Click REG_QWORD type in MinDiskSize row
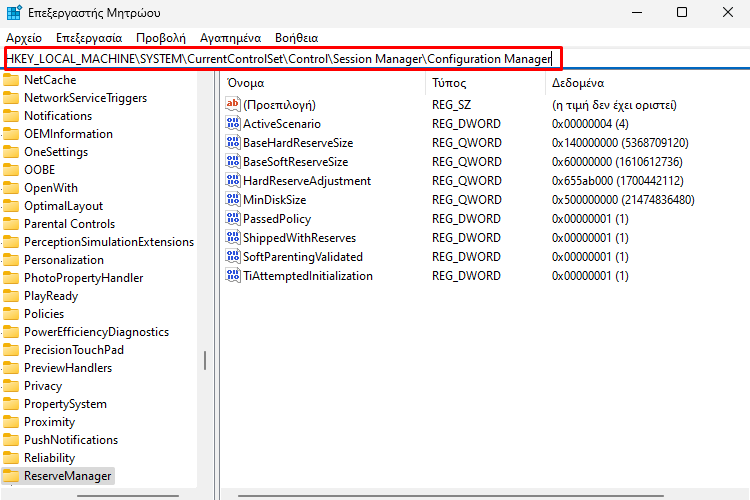This screenshot has height=500, width=750. [466, 200]
